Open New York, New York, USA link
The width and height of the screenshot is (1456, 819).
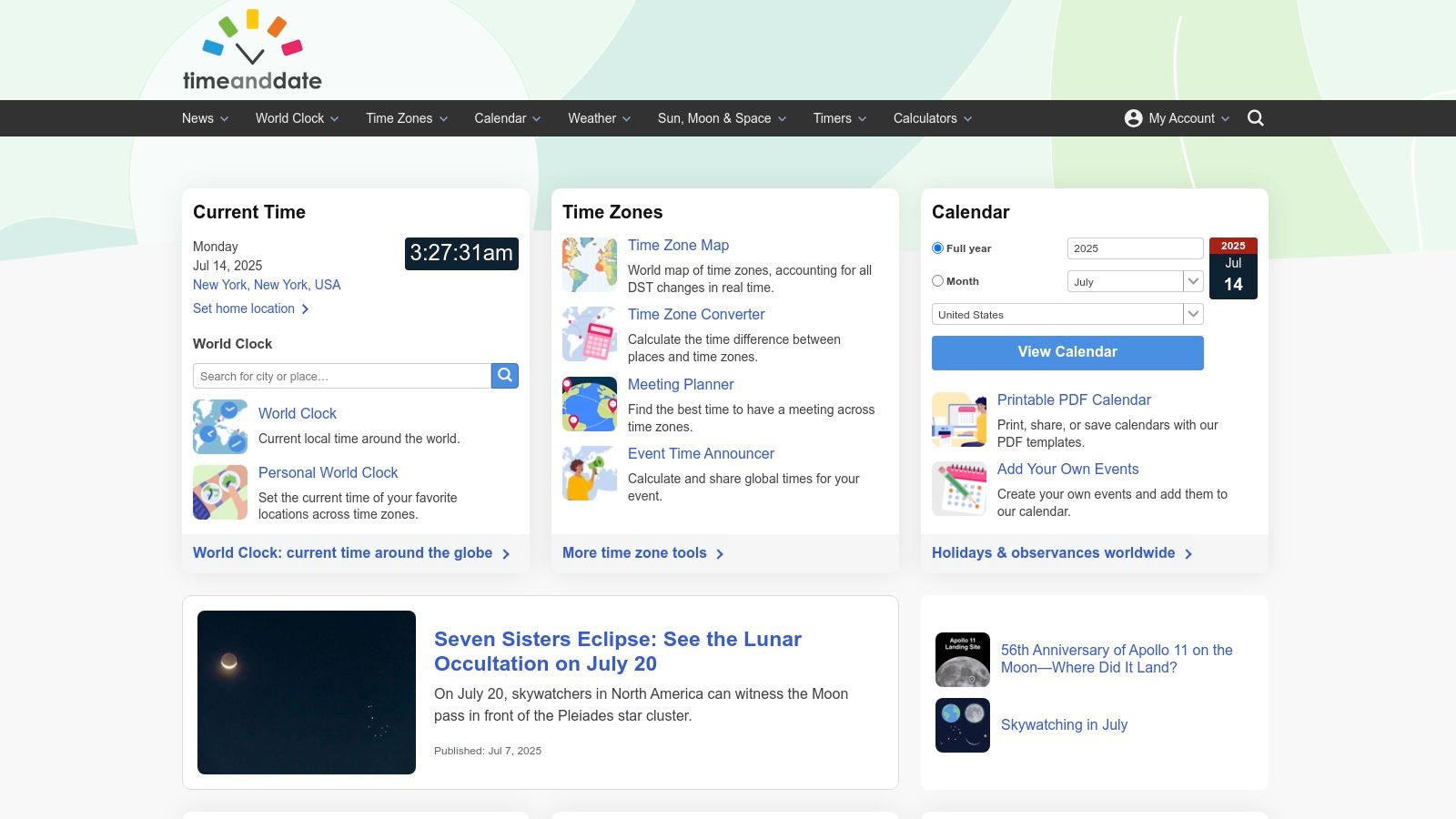coord(267,285)
